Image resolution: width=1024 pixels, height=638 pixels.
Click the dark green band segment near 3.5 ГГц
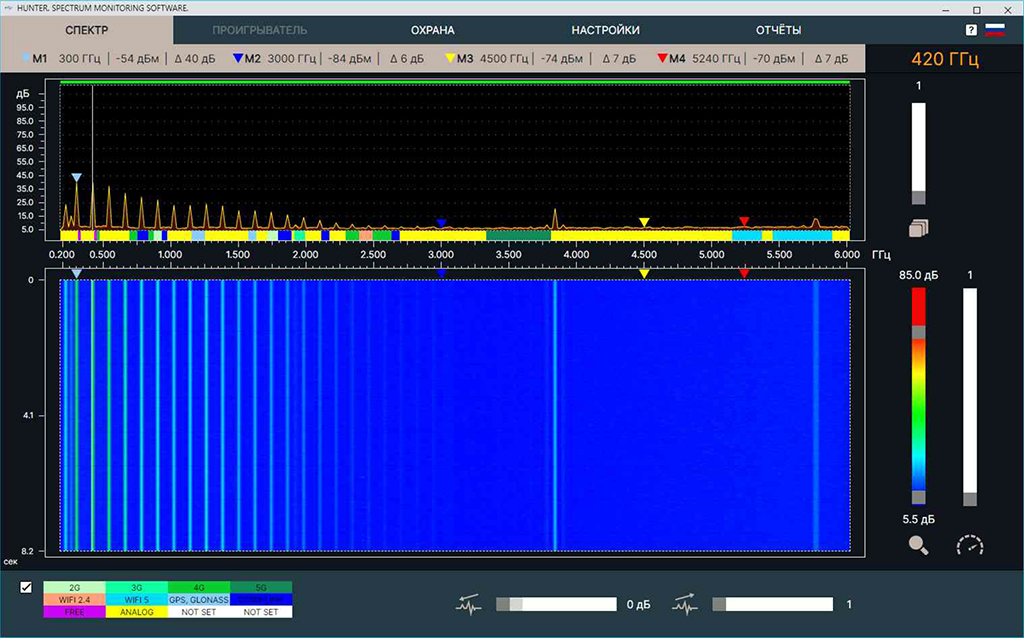[x=519, y=235]
